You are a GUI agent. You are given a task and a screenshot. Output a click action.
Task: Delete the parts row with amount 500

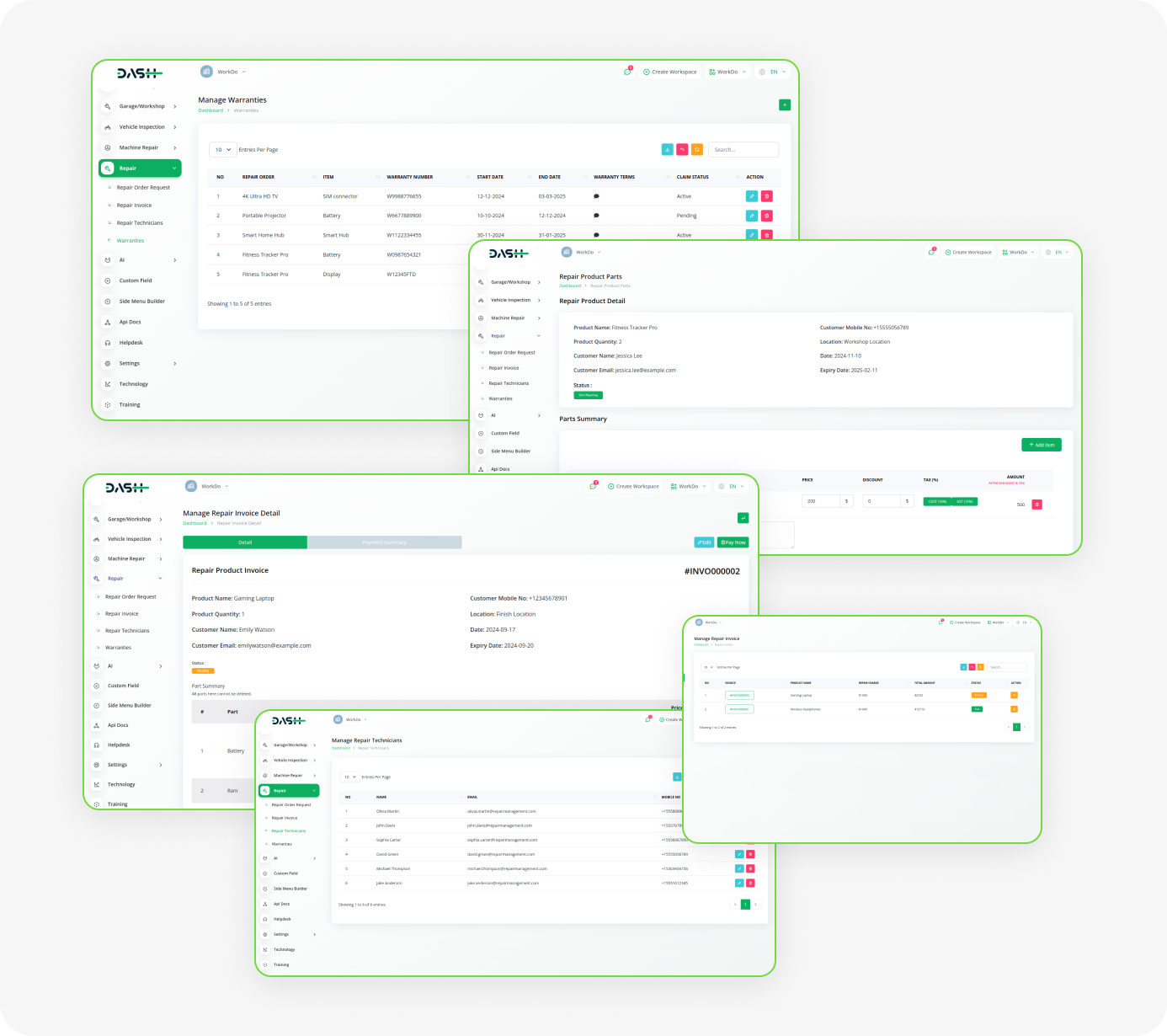click(1037, 505)
